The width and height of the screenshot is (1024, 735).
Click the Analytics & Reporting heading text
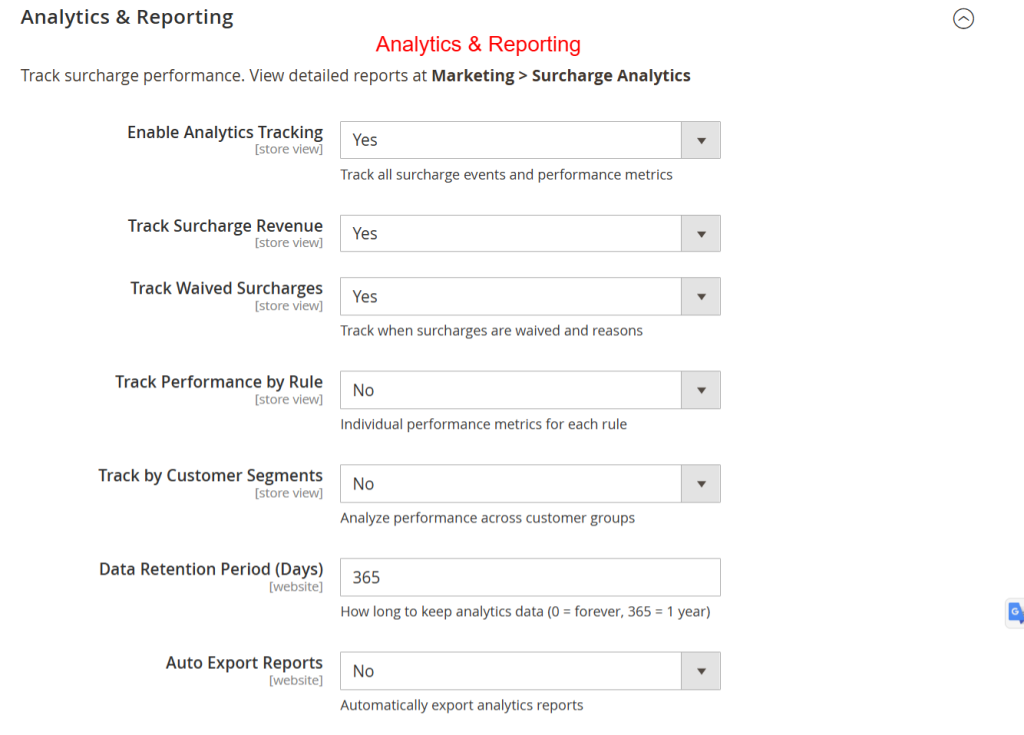126,17
